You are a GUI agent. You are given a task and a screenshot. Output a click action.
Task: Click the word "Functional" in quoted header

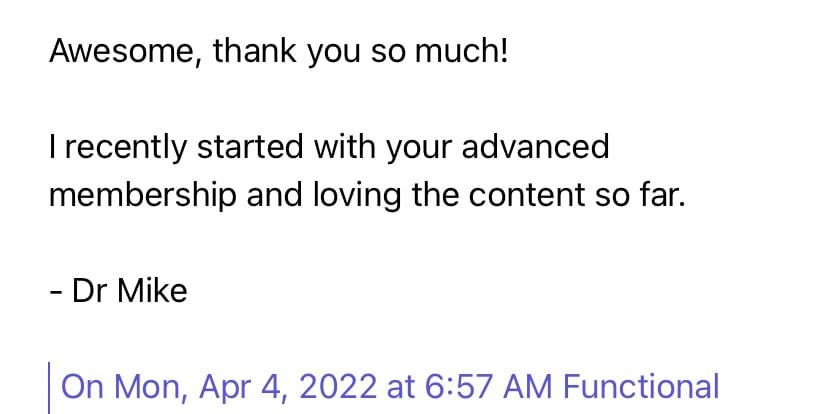(x=641, y=386)
